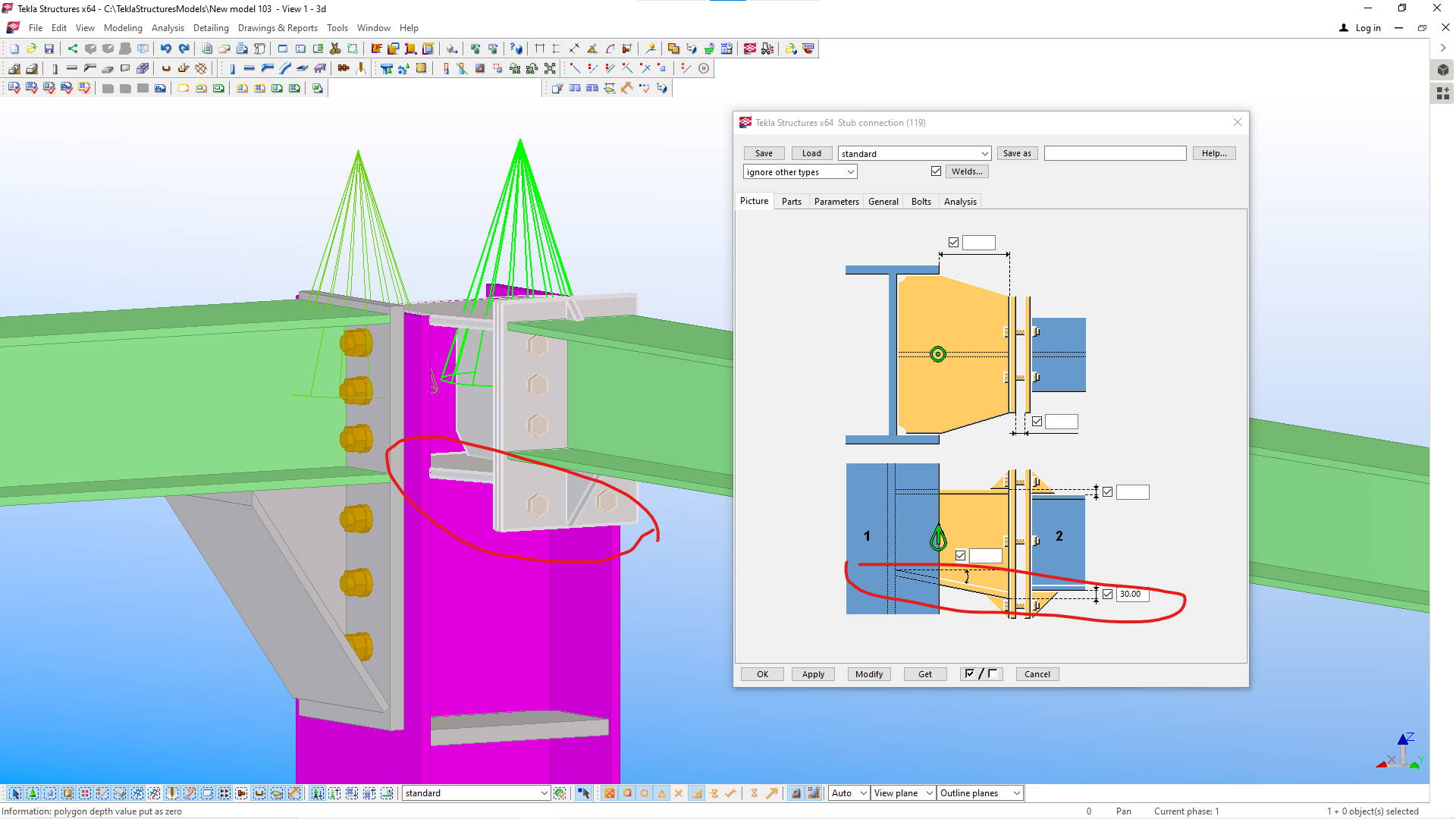
Task: Click the scissors cut icon in toolbar
Action: [335, 49]
